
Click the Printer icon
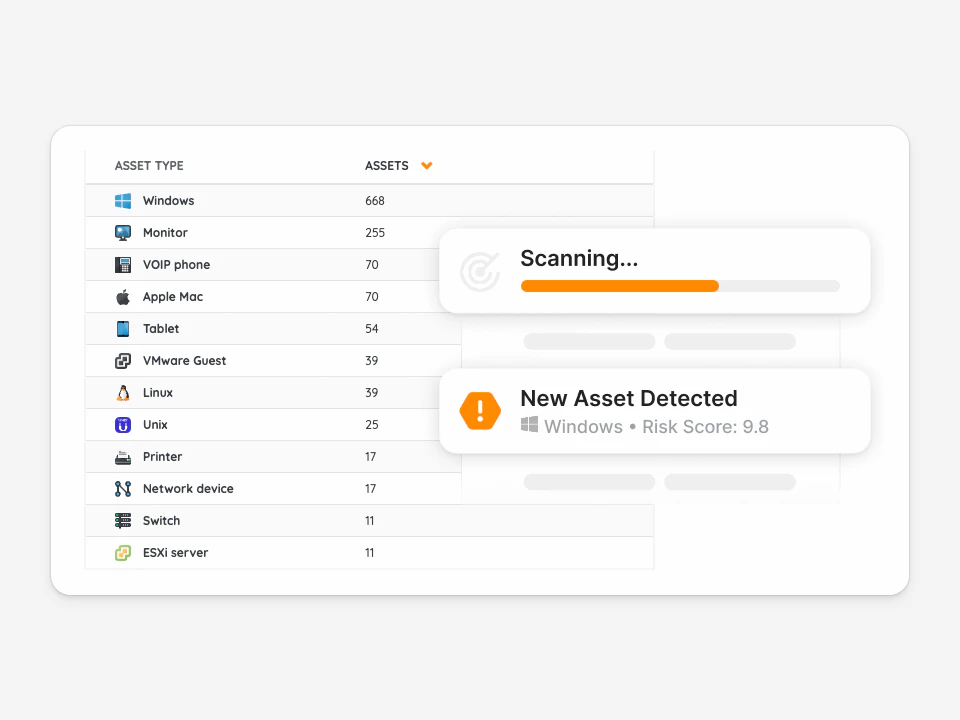pos(123,457)
